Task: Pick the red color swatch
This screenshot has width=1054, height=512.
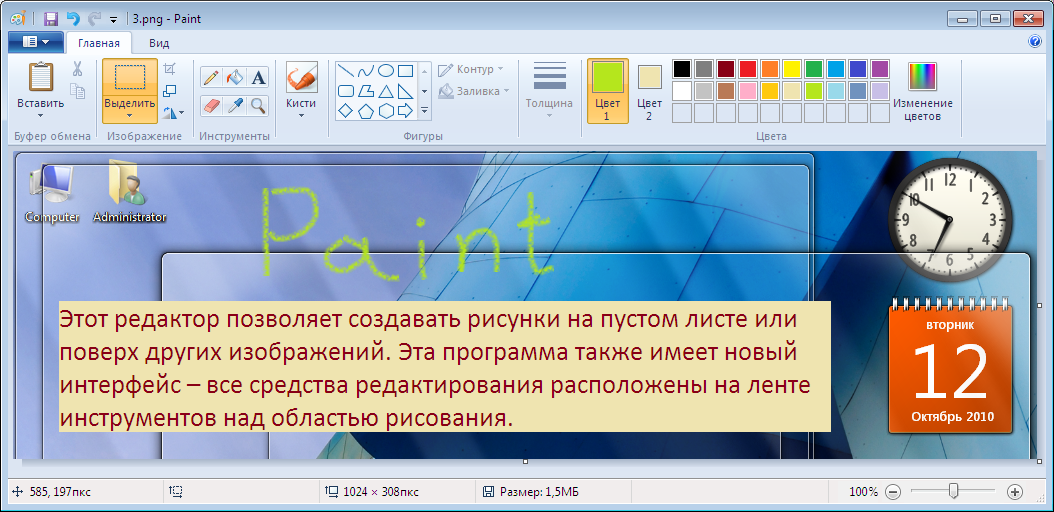Action: [x=748, y=69]
